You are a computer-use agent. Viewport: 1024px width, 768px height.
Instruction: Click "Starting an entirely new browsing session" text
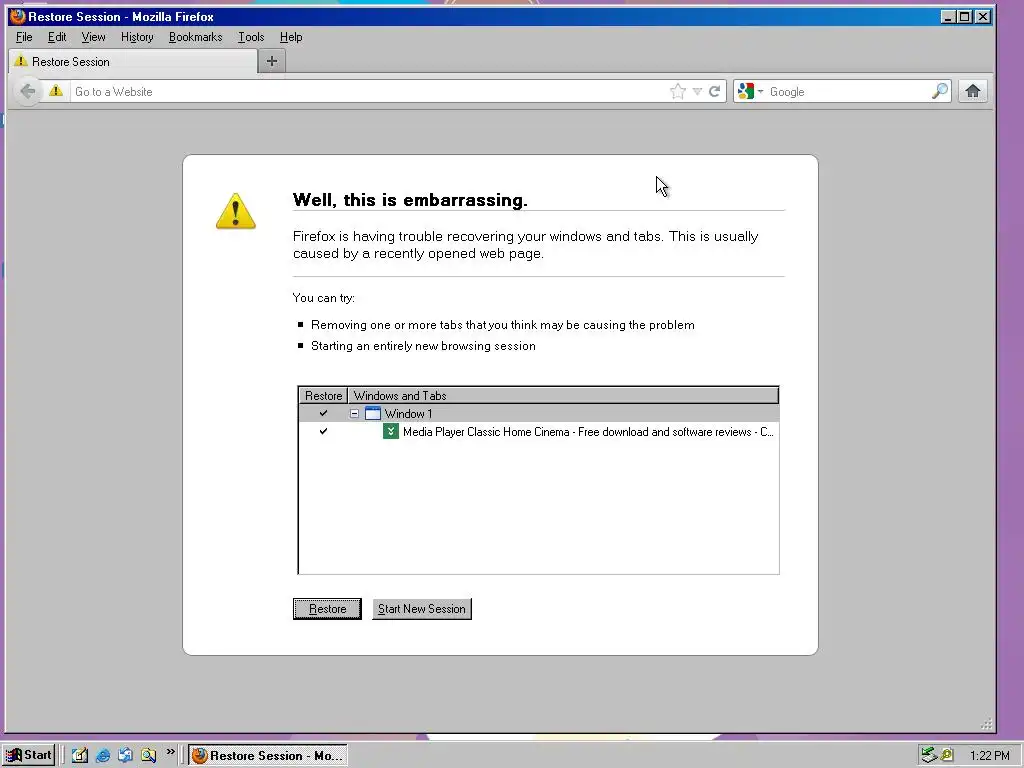[x=423, y=345]
